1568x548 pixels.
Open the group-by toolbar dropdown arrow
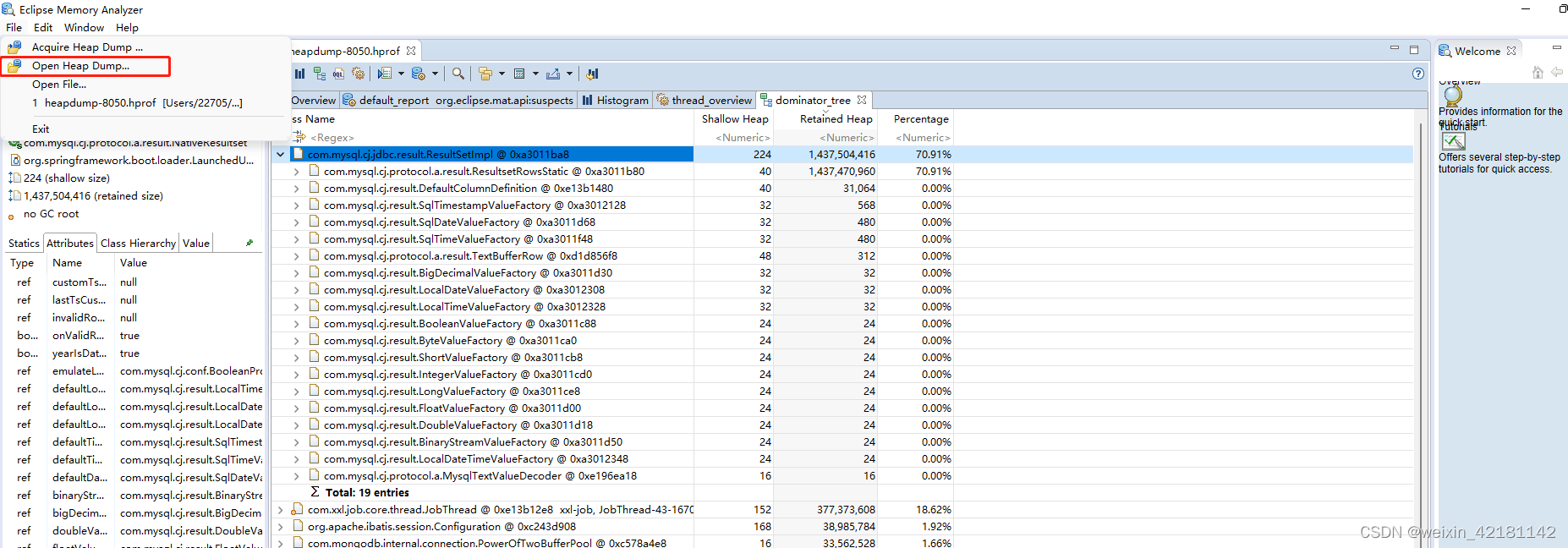pyautogui.click(x=502, y=74)
